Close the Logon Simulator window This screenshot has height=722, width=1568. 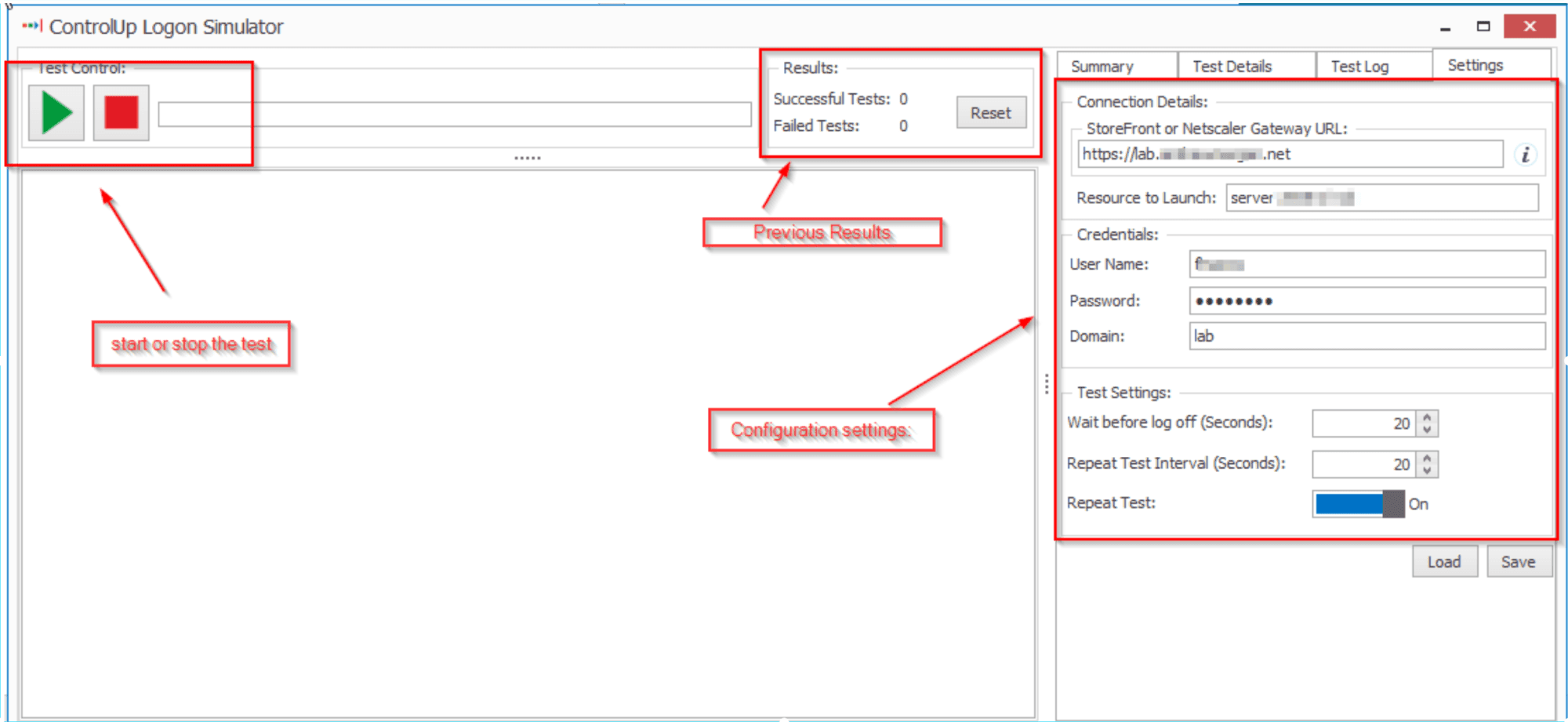tap(1530, 26)
